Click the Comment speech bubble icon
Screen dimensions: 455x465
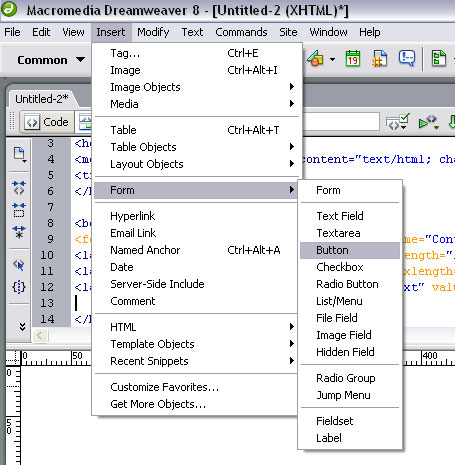tap(407, 59)
